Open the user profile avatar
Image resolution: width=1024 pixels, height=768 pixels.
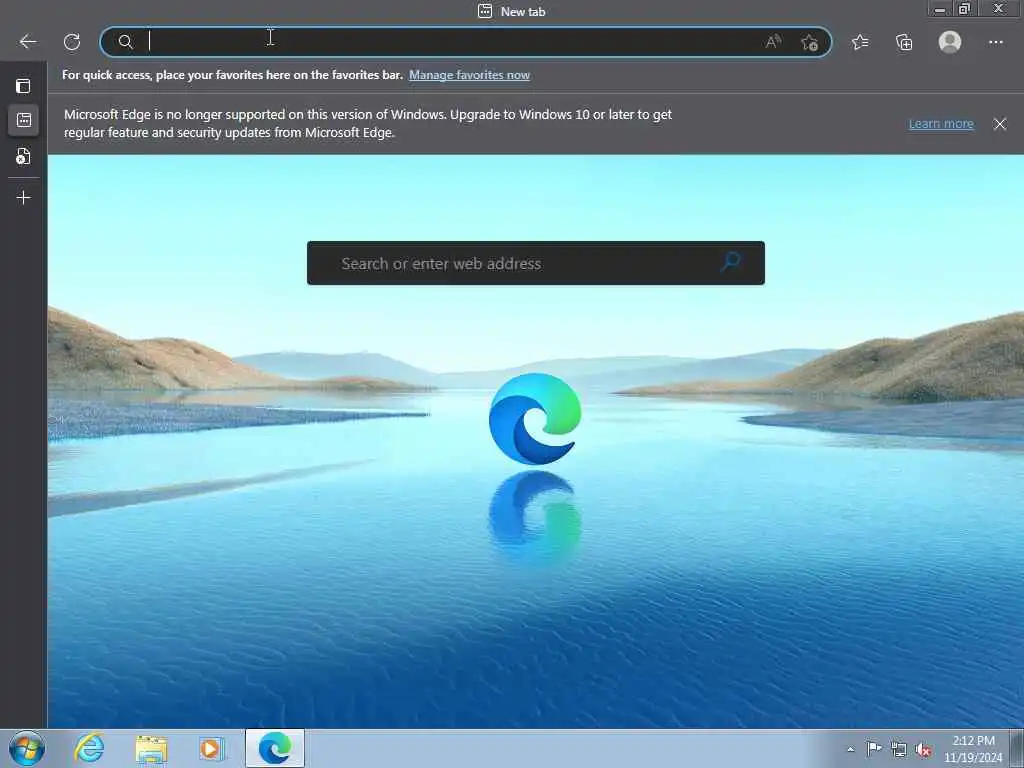pyautogui.click(x=950, y=42)
